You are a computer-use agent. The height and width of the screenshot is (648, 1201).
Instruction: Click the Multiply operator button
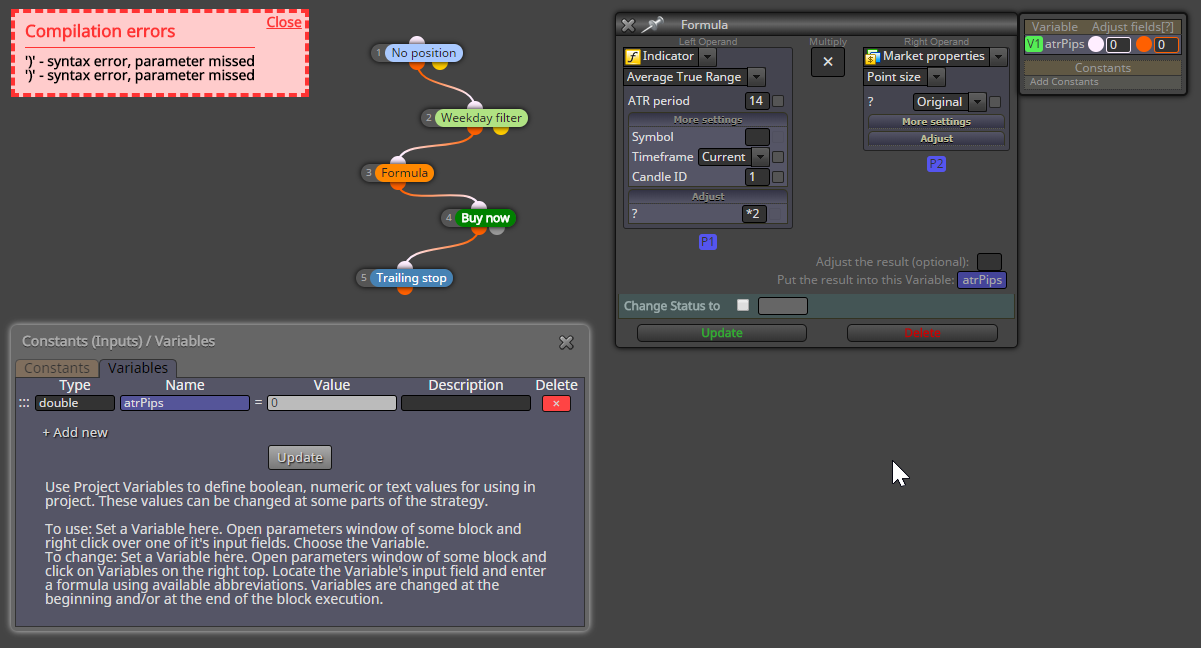828,62
